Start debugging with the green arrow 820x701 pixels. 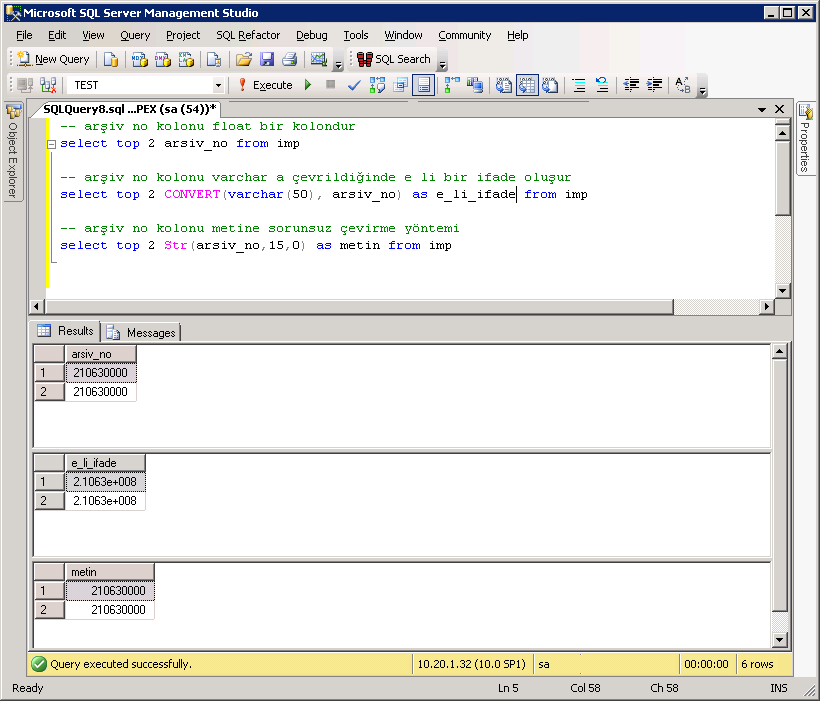click(x=308, y=85)
